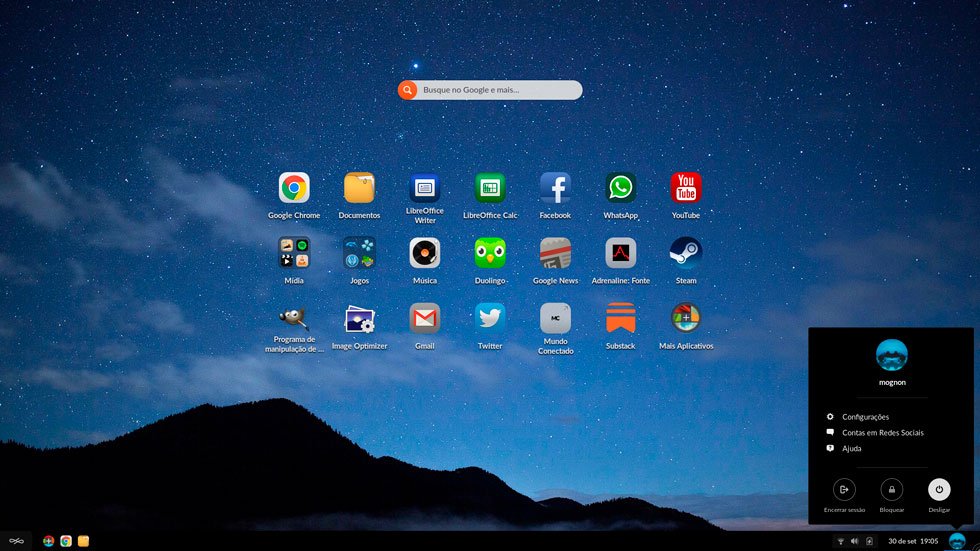Launch LibreOffice Writer

(x=424, y=188)
